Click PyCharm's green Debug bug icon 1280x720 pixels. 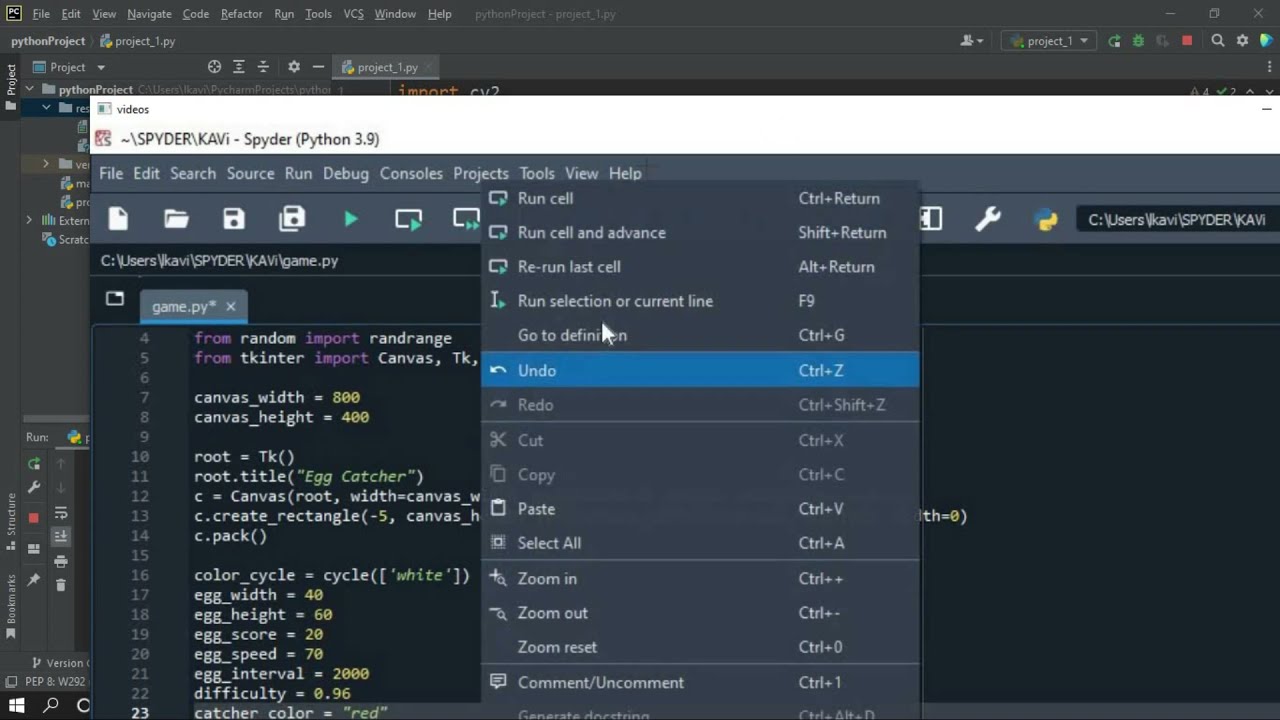[1138, 41]
